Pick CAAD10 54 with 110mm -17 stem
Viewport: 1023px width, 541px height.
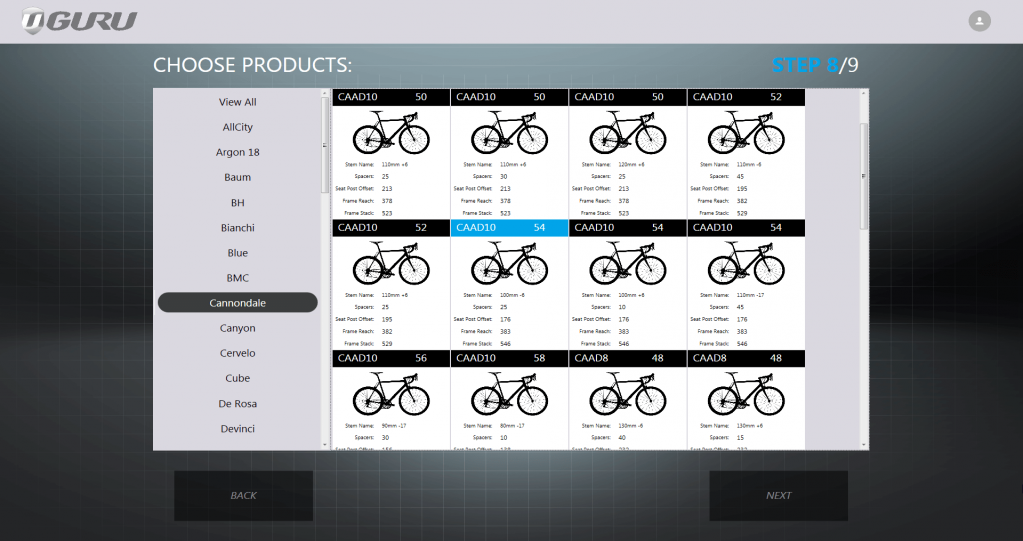[x=745, y=265]
